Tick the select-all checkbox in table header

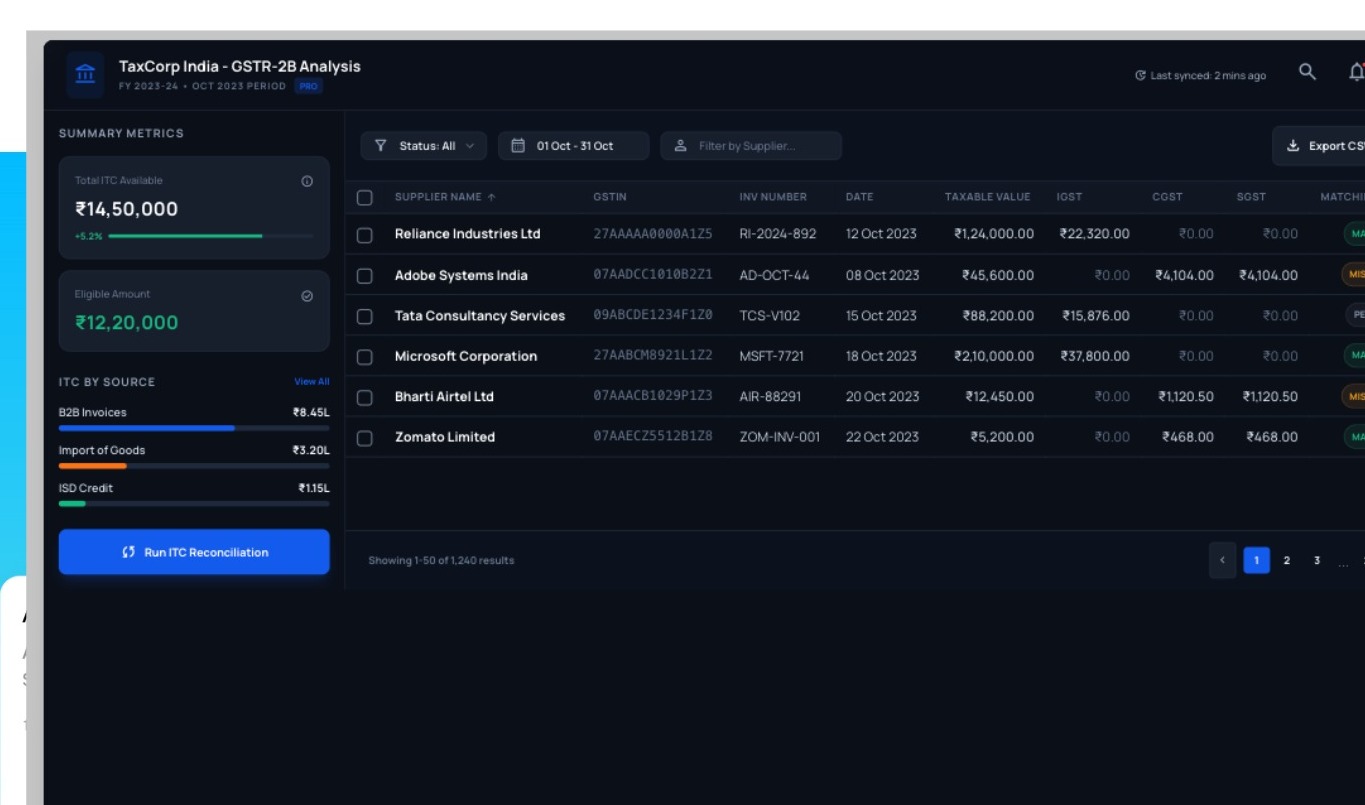[365, 198]
